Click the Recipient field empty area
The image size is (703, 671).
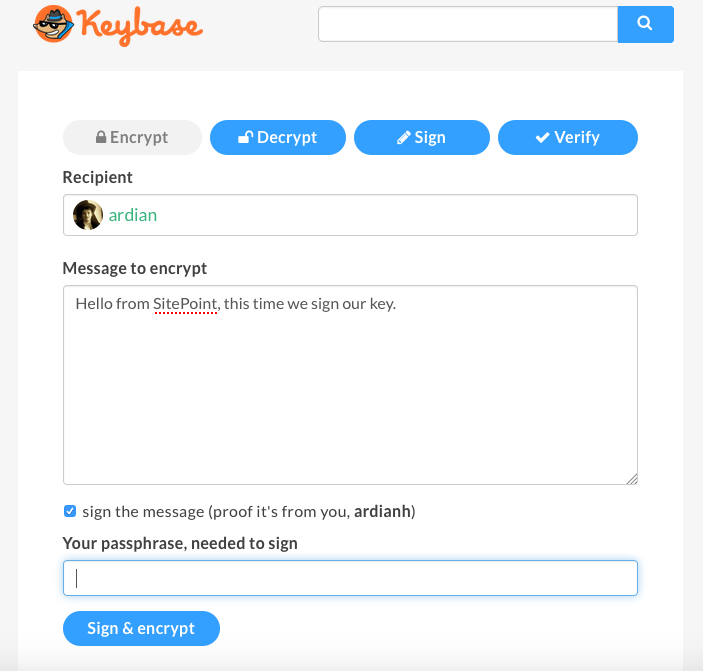(397, 215)
